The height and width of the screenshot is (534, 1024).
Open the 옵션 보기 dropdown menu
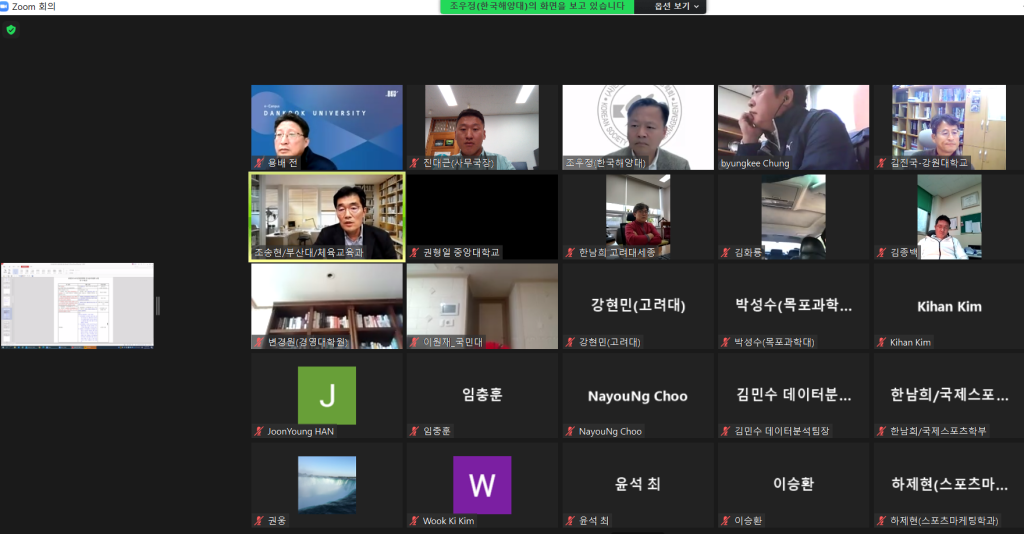[677, 6]
